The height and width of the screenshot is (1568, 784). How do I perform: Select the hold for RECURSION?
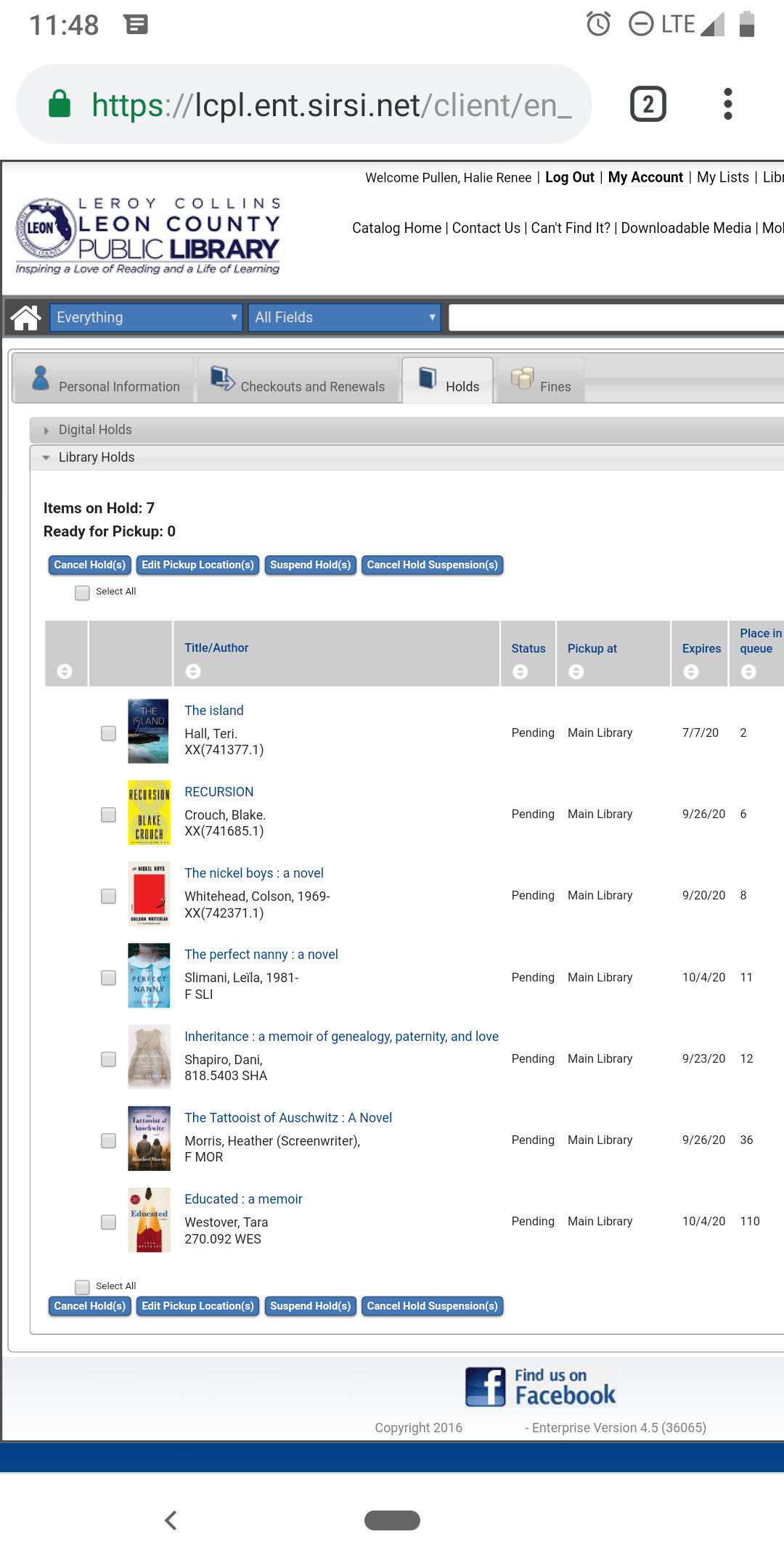coord(109,814)
